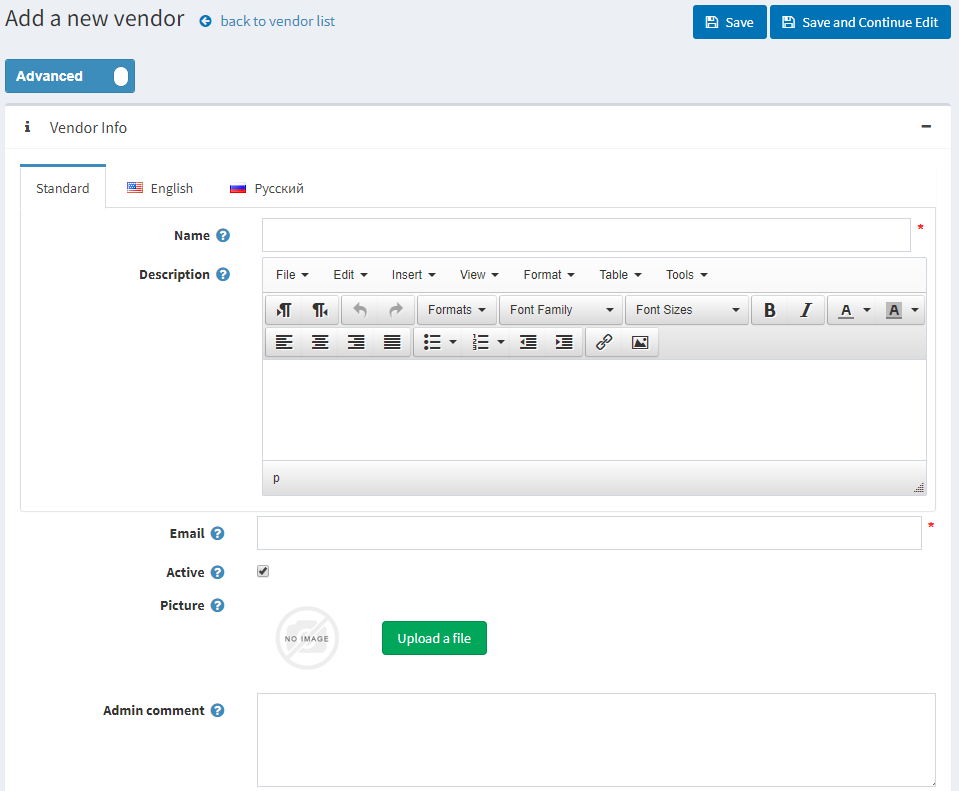Uncheck the Active checkbox
Image resolution: width=959 pixels, height=791 pixels.
click(x=263, y=572)
